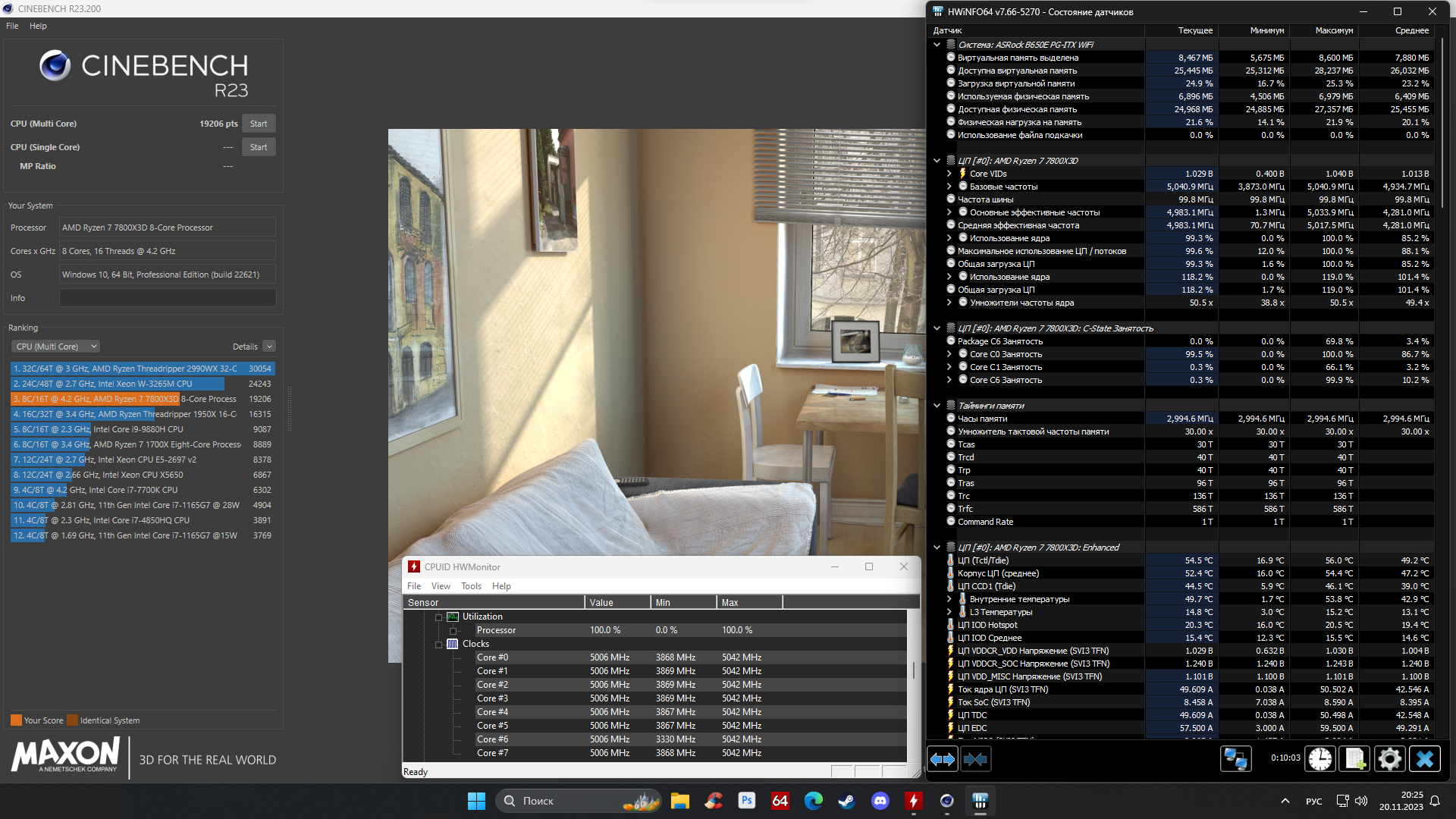Start the CPU Multi Core test
Image resolution: width=1456 pixels, height=819 pixels.
pos(259,124)
